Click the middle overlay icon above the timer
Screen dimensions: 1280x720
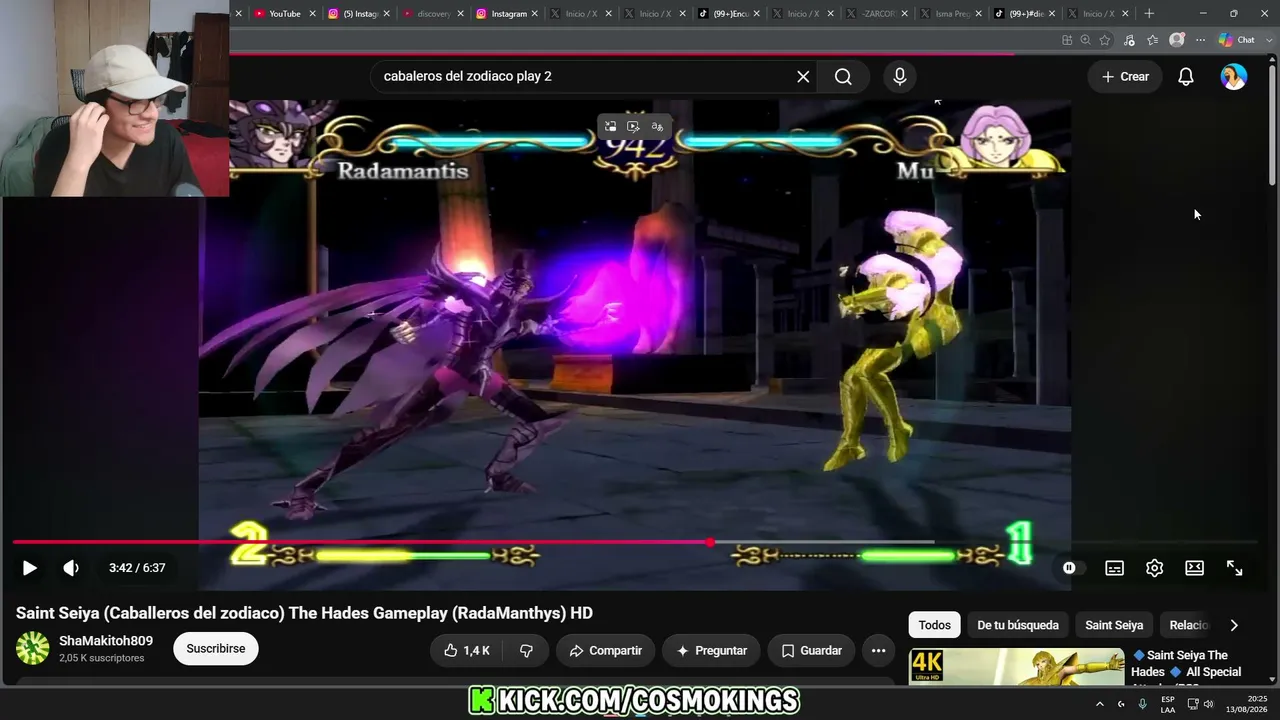click(x=633, y=126)
